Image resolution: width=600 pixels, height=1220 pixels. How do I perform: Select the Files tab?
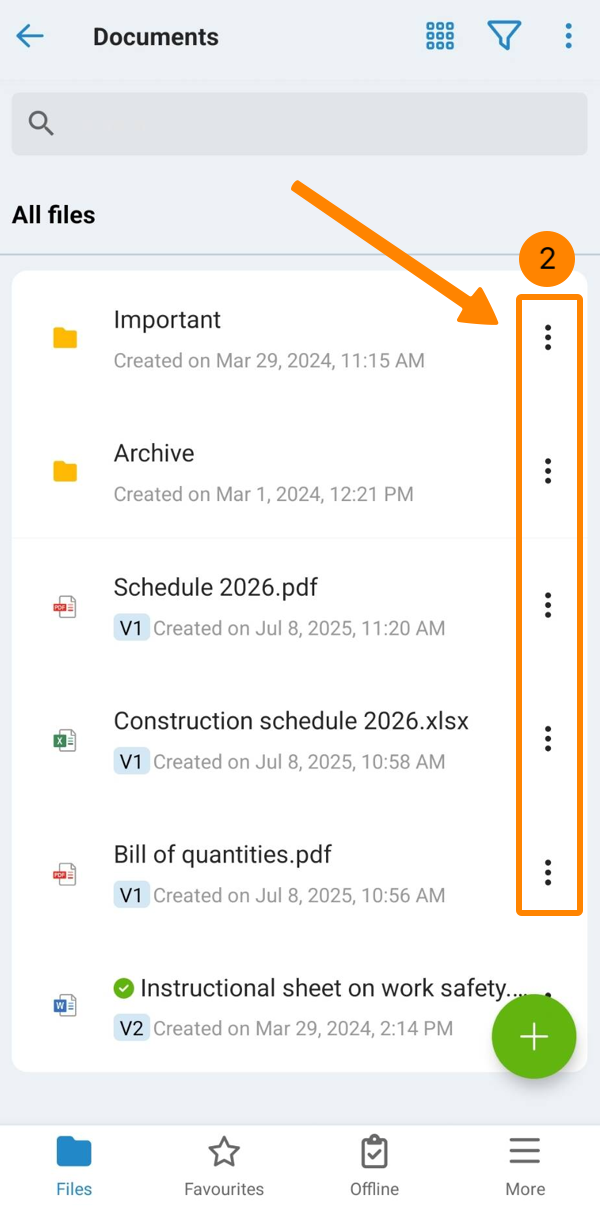[74, 1166]
